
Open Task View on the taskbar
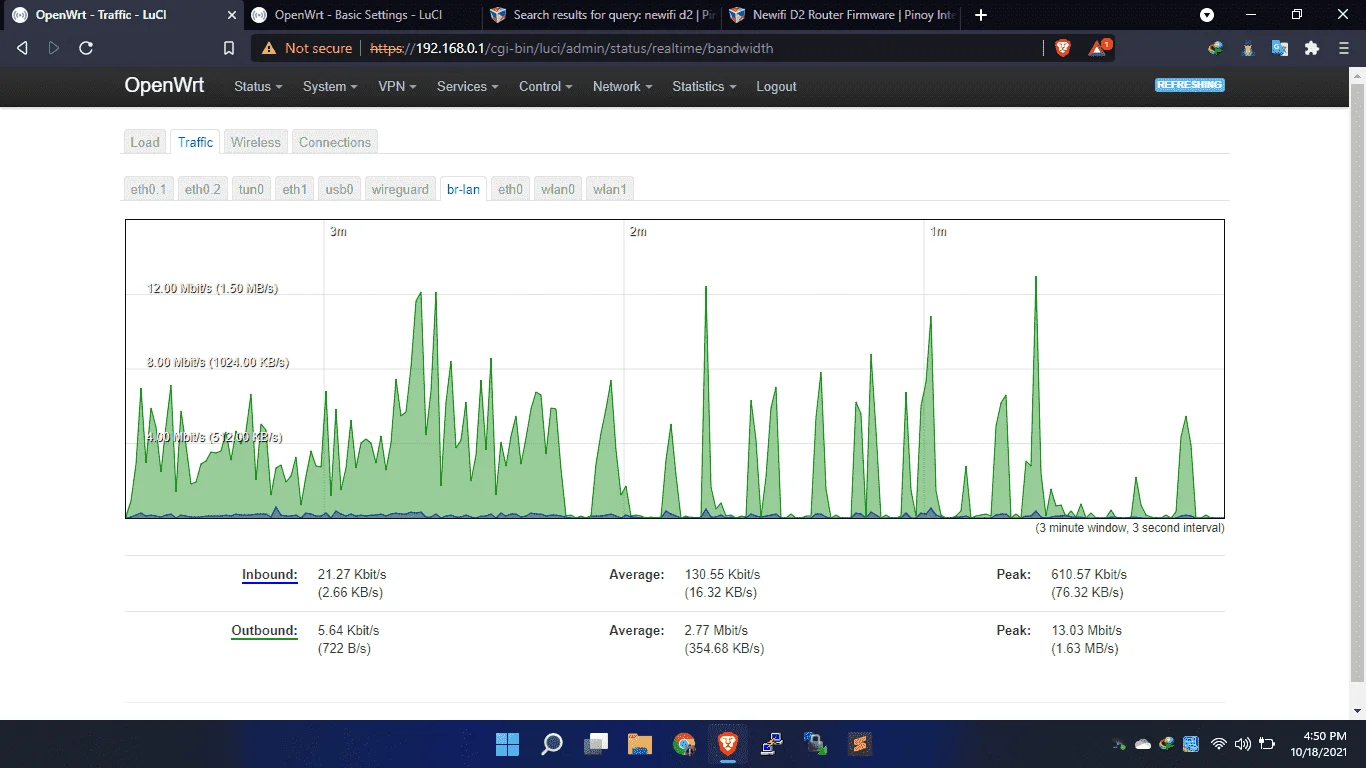click(596, 744)
